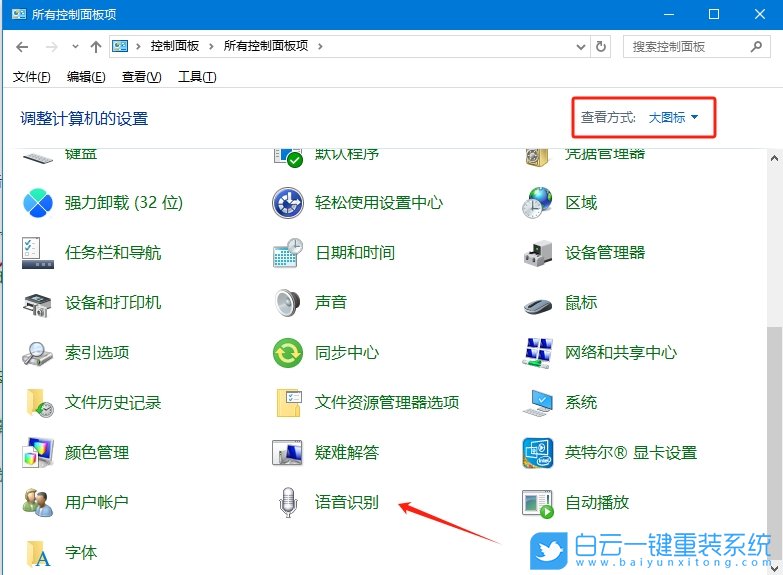Expand the chevron after 所有控制面板项 breadcrumb
The height and width of the screenshot is (575, 783).
pyautogui.click(x=320, y=46)
